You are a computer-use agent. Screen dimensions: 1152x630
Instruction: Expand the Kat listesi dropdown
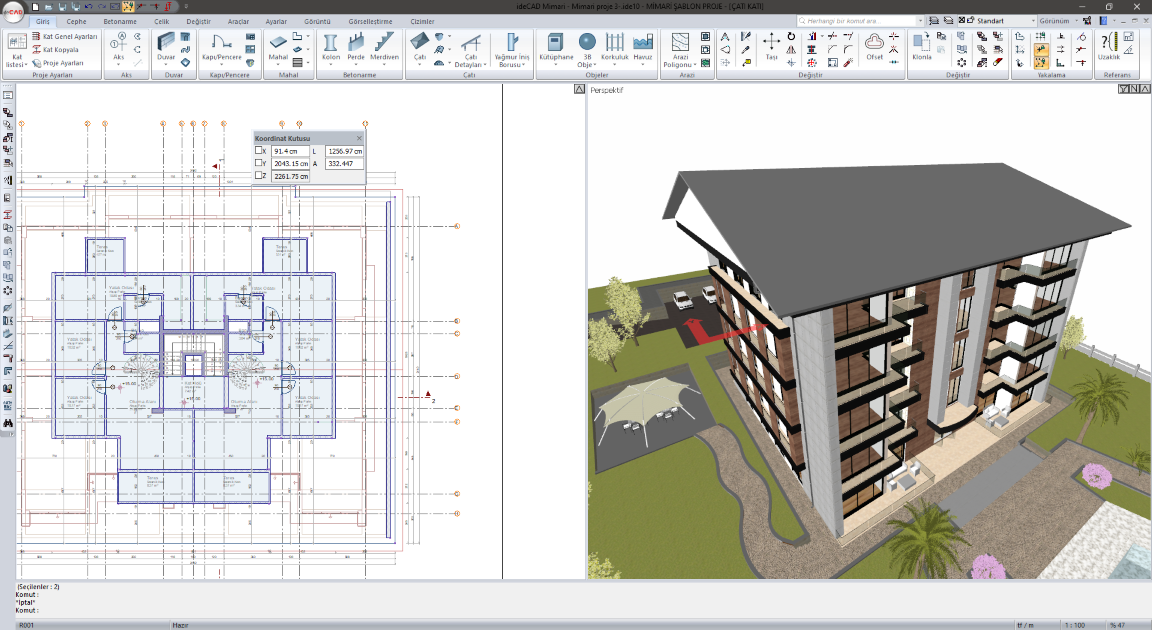(x=17, y=63)
